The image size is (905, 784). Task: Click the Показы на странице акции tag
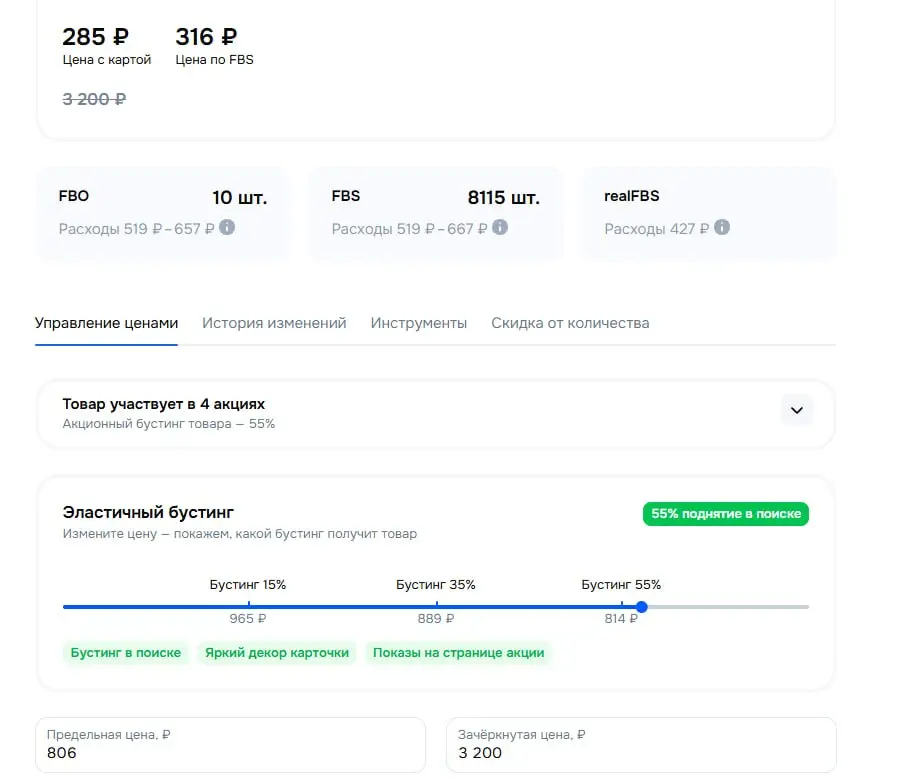pos(458,653)
